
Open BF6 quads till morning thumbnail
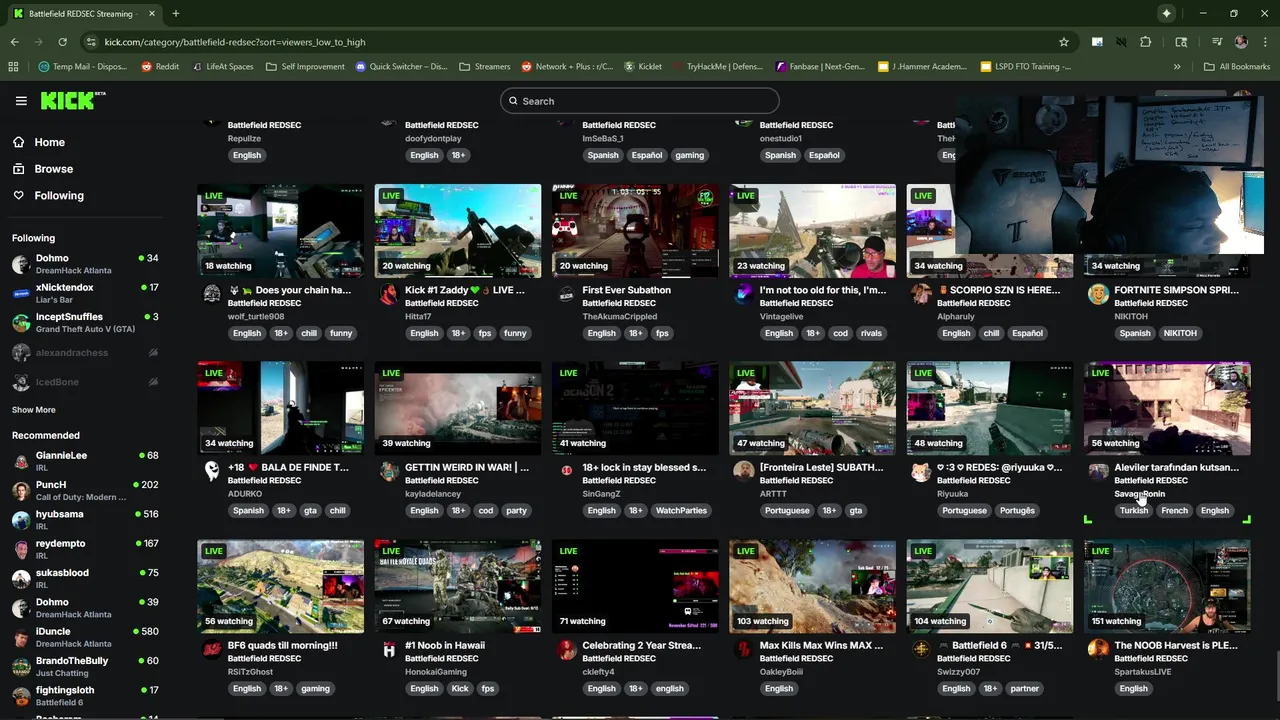tap(280, 586)
